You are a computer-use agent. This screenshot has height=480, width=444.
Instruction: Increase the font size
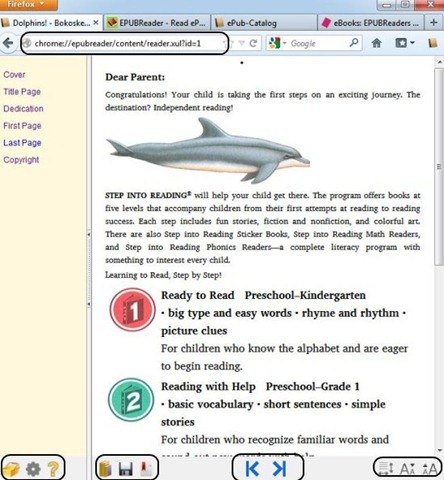point(430,469)
